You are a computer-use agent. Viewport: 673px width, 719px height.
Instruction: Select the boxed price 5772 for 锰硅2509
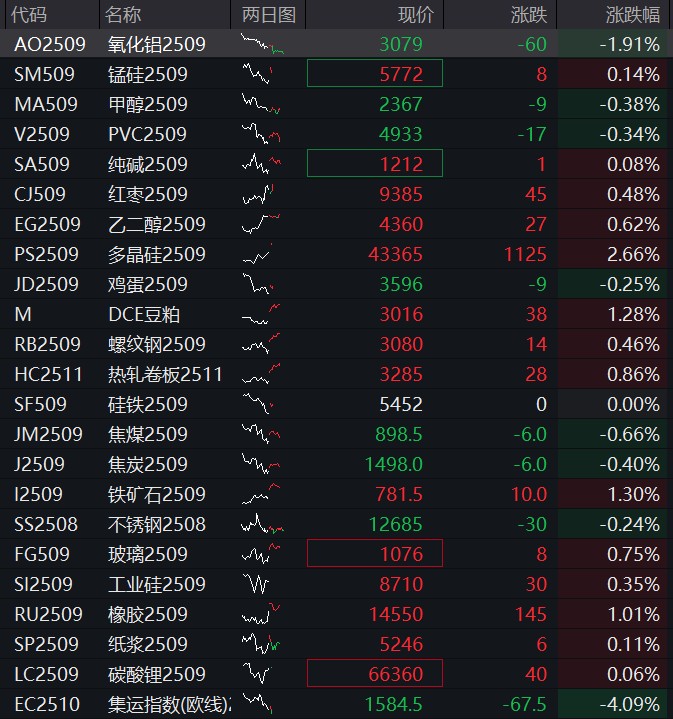click(x=375, y=74)
